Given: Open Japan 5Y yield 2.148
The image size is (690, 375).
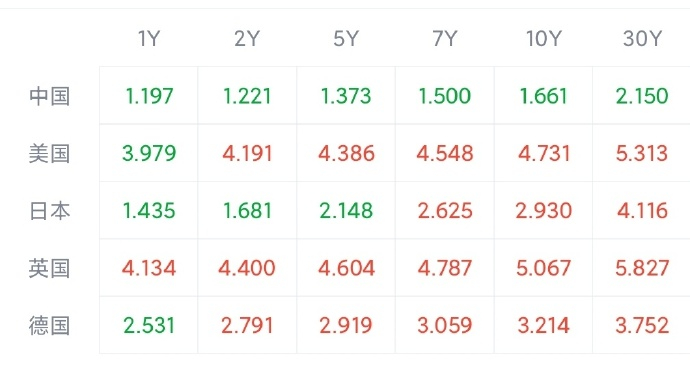Looking at the screenshot, I should 346,211.
